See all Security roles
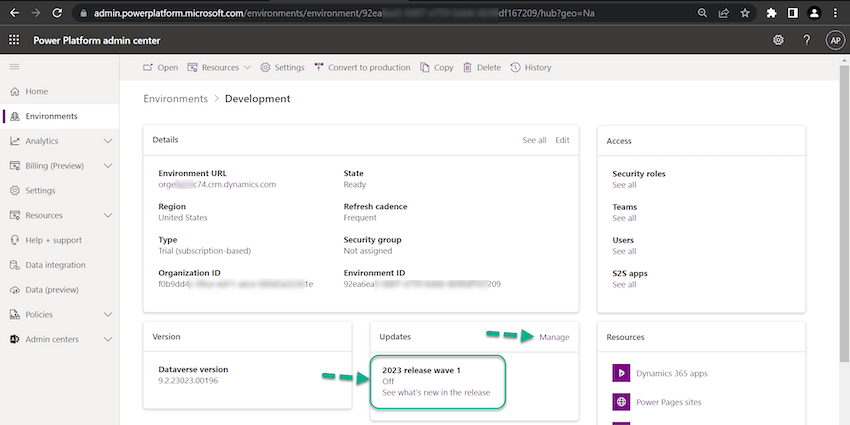This screenshot has width=850, height=425. [x=624, y=185]
